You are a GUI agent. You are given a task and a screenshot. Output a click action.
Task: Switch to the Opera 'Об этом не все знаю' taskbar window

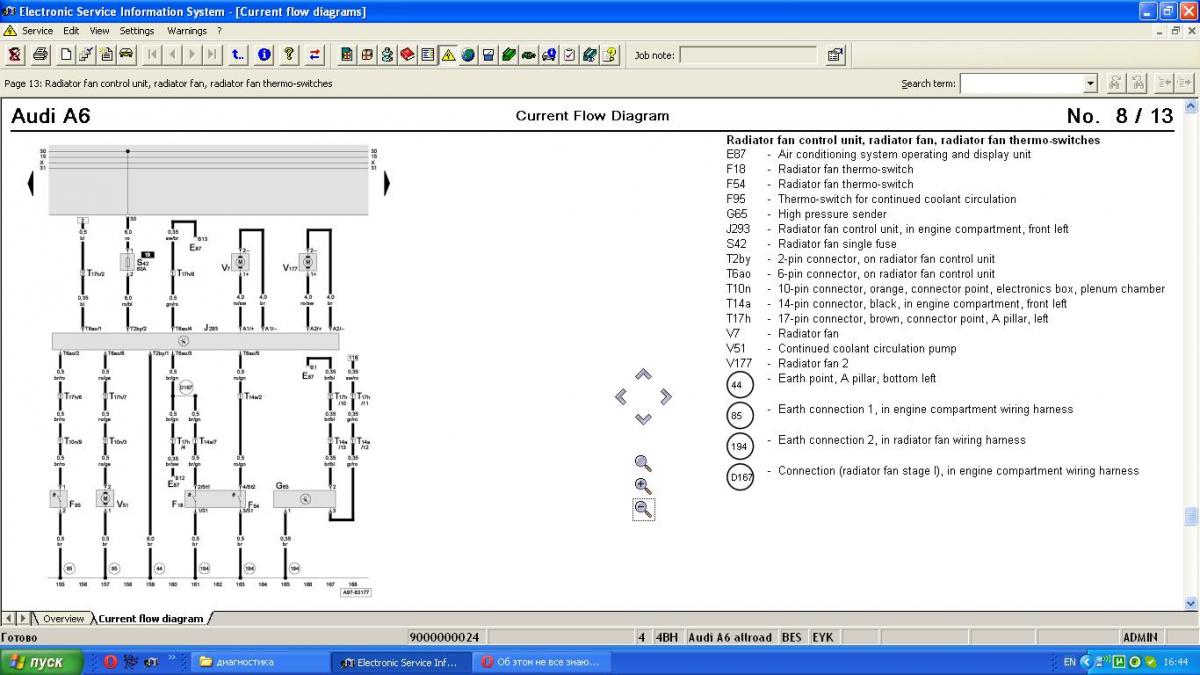[541, 662]
